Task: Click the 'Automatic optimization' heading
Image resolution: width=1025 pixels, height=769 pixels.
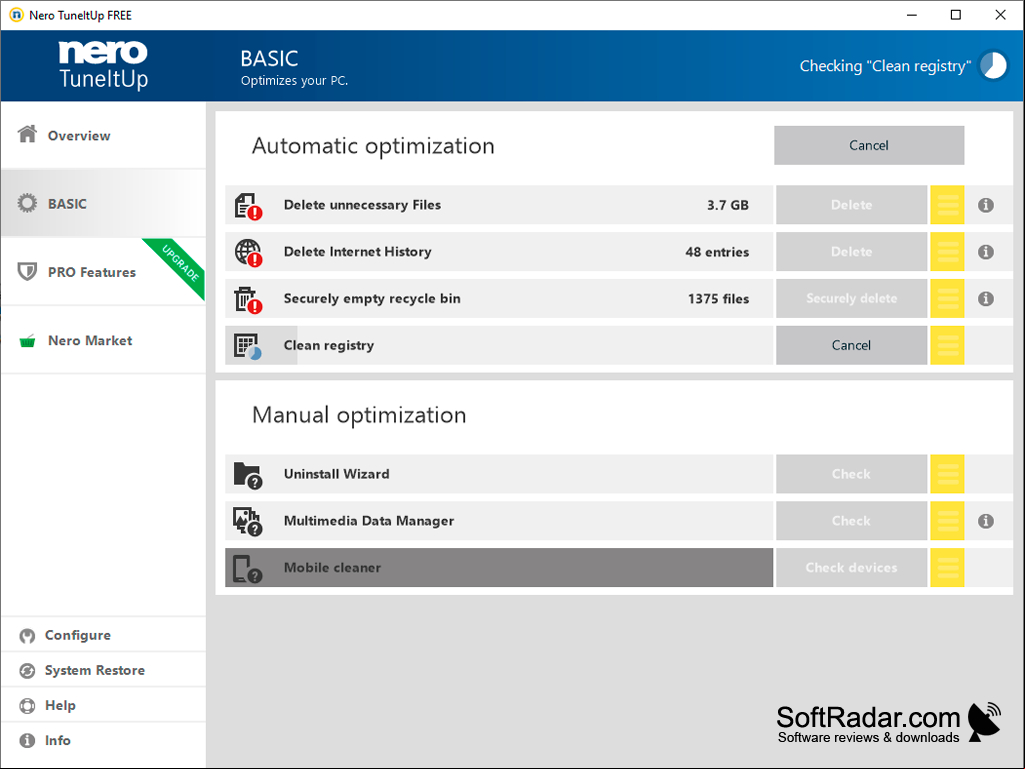Action: (373, 146)
